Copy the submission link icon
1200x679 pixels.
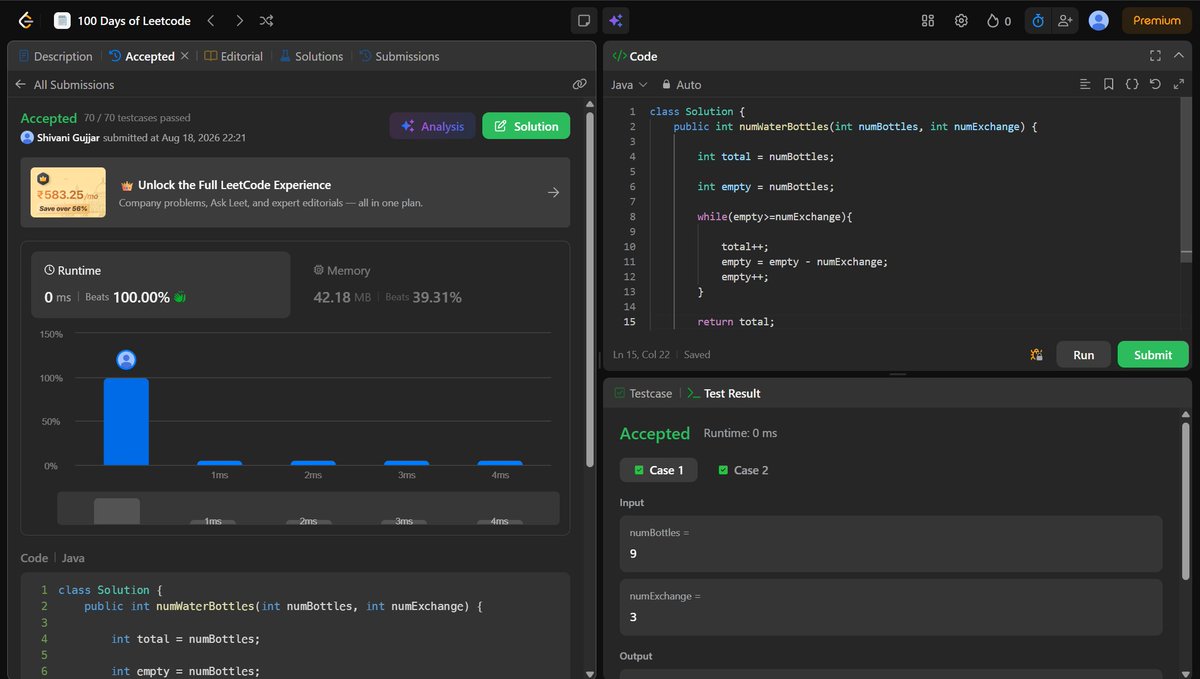[579, 85]
